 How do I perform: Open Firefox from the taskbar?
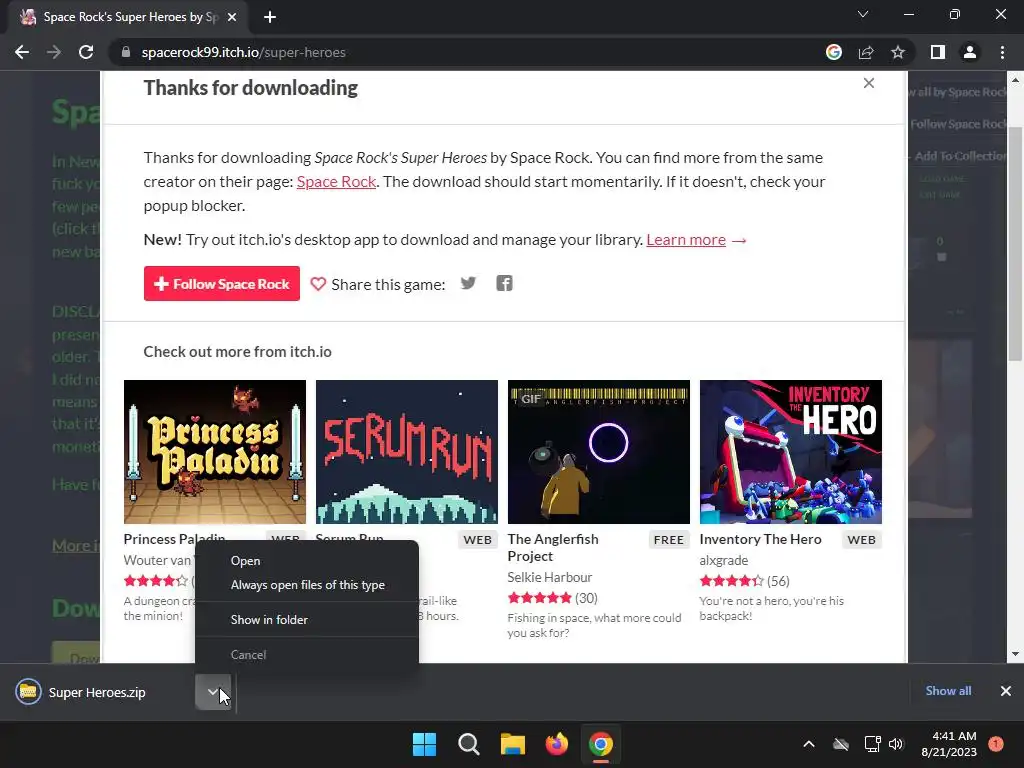click(x=556, y=744)
